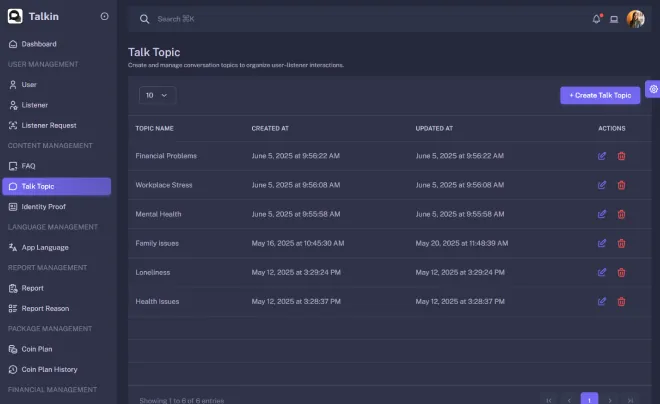Go to the Listener sidebar item
The height and width of the screenshot is (404, 660).
pyautogui.click(x=56, y=105)
